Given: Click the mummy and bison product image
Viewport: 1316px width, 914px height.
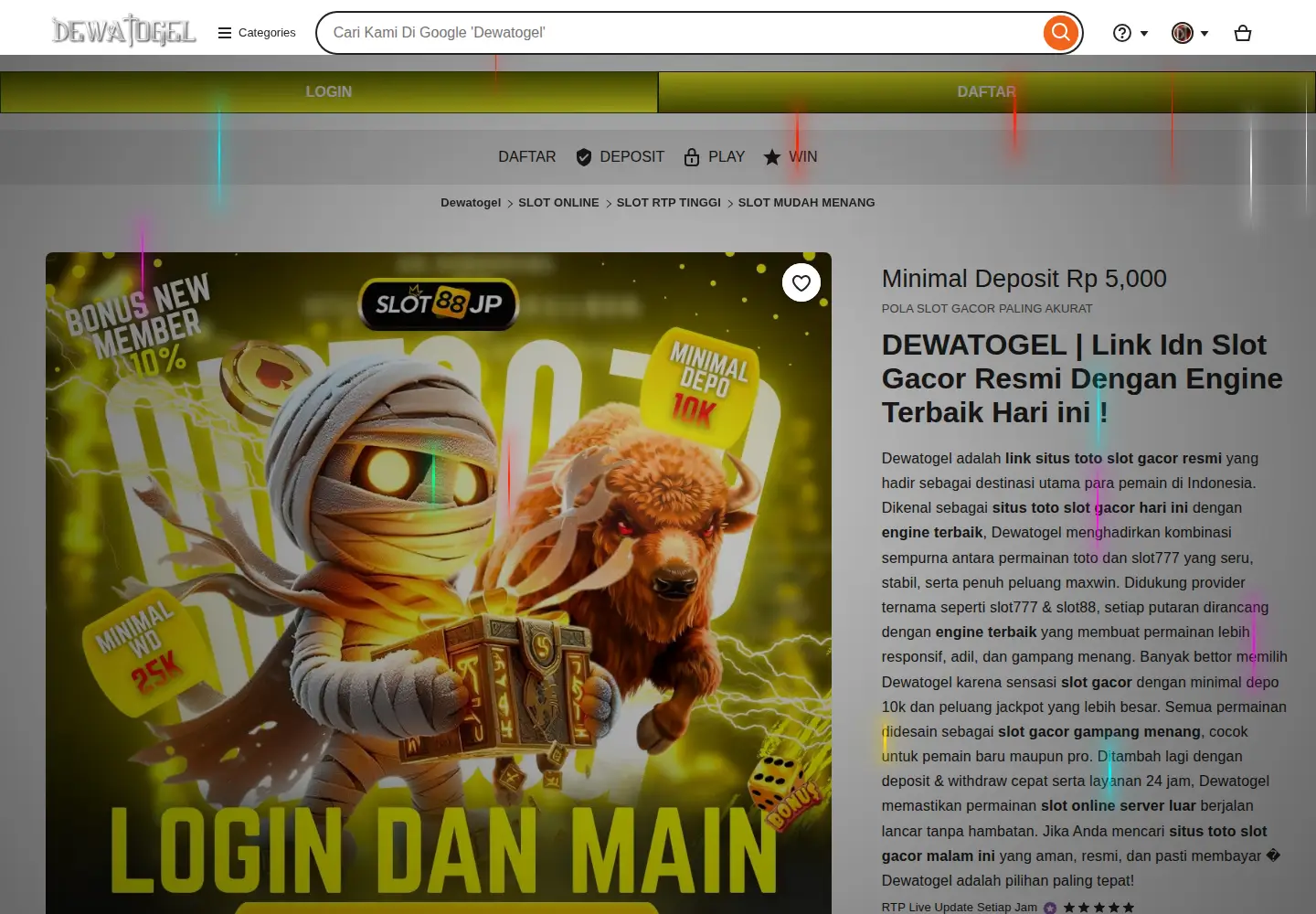Looking at the screenshot, I should 439,583.
